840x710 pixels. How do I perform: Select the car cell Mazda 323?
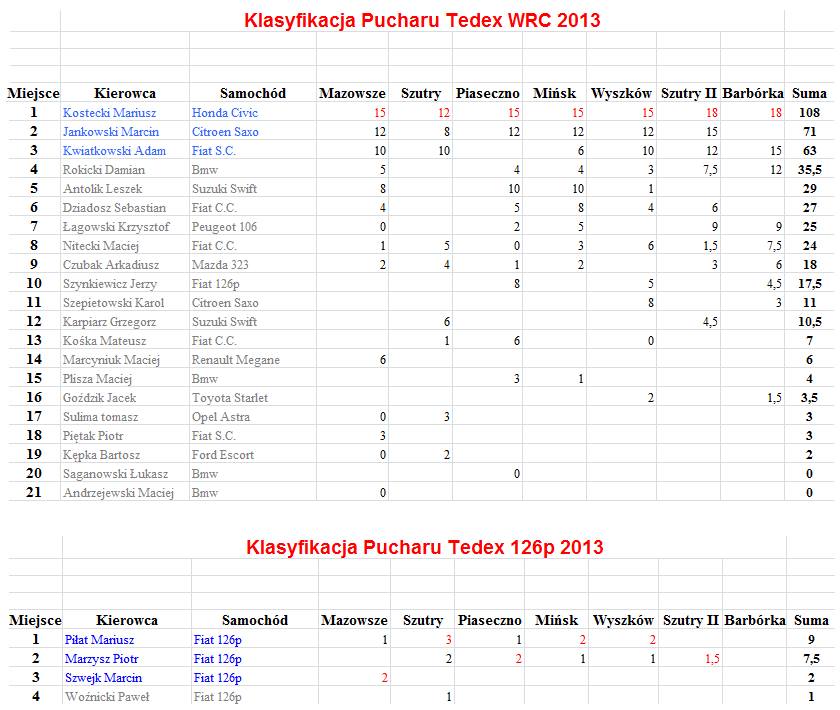(220, 265)
